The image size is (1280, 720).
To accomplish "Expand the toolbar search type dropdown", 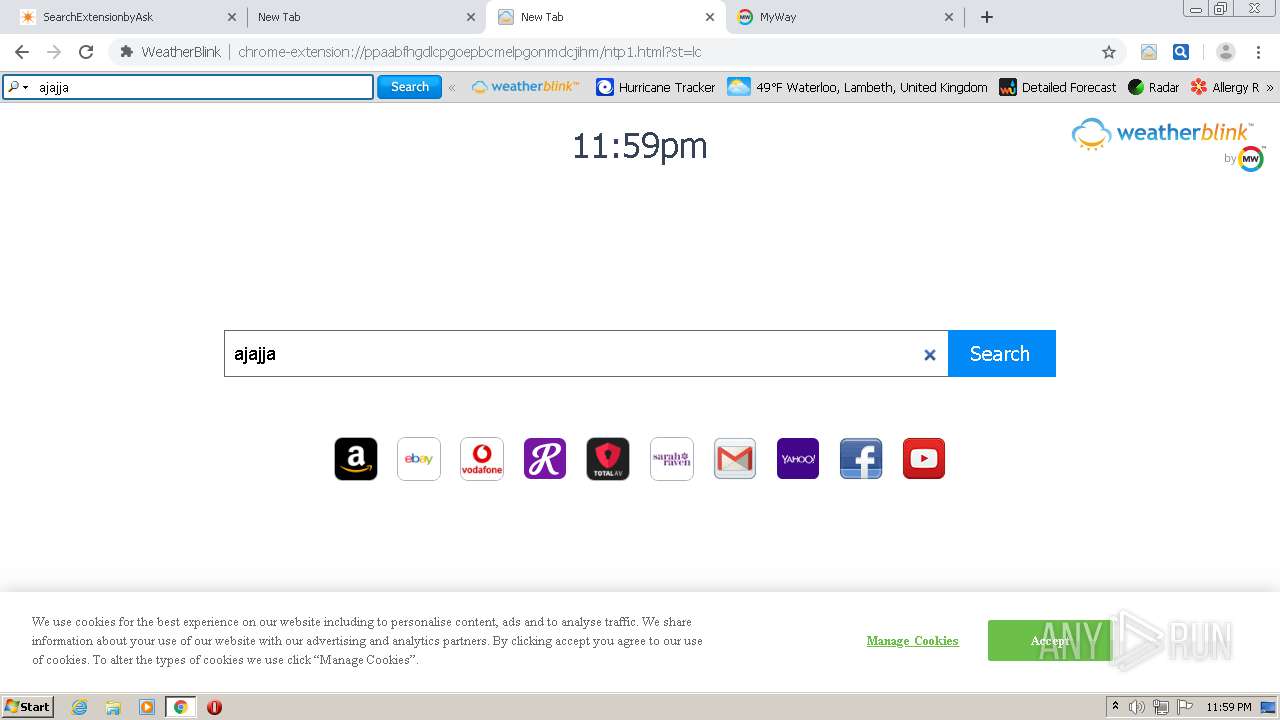I will 18,87.
